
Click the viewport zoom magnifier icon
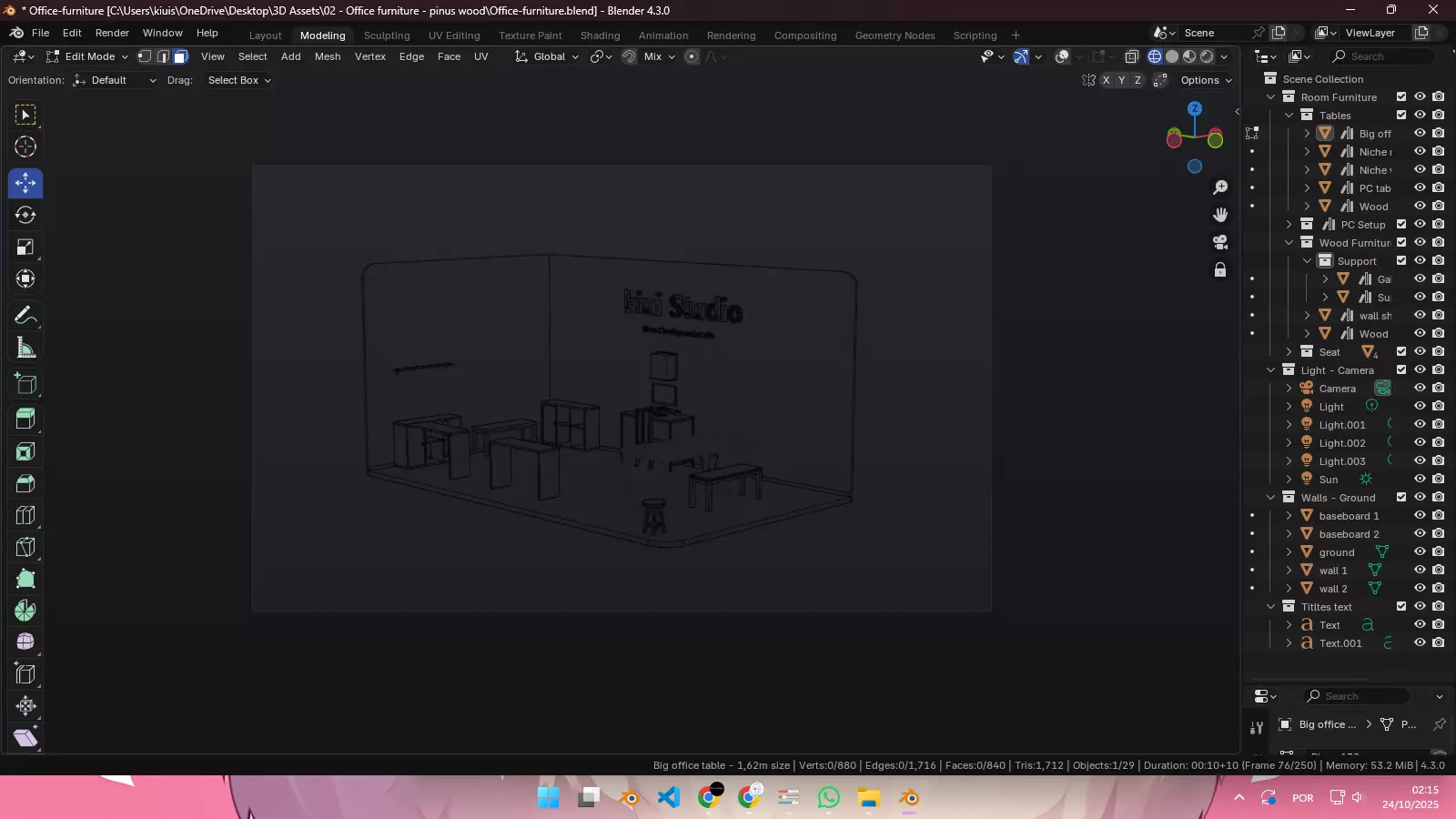(x=1220, y=187)
